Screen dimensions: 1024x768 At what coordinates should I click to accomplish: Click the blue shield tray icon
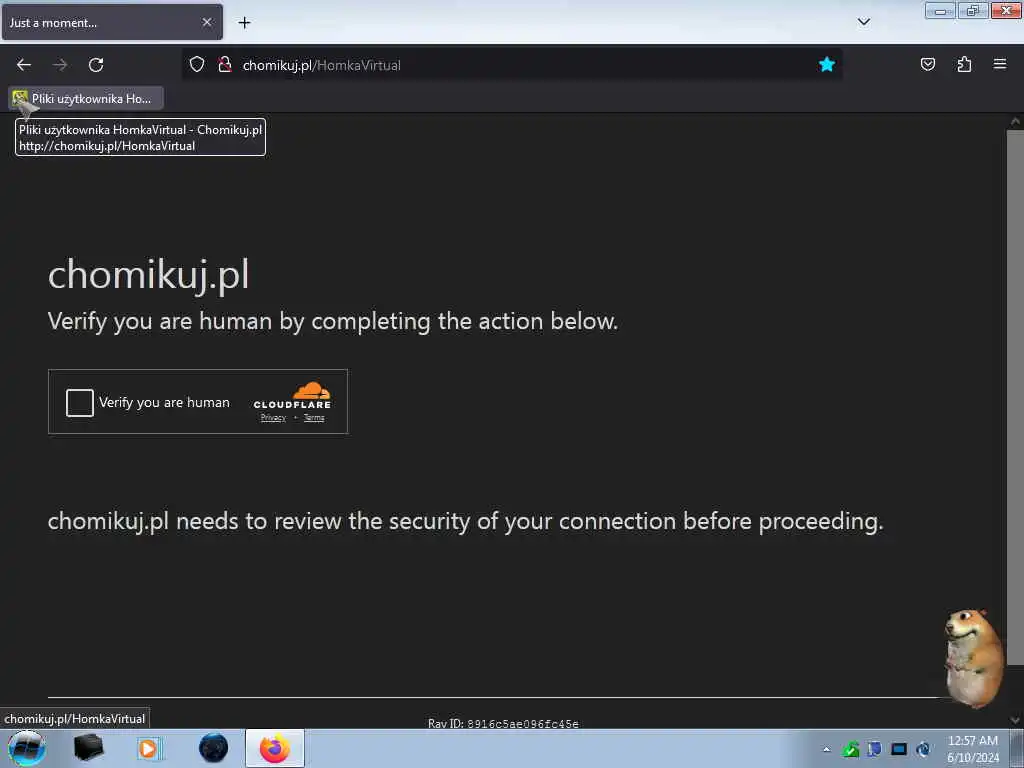[874, 749]
